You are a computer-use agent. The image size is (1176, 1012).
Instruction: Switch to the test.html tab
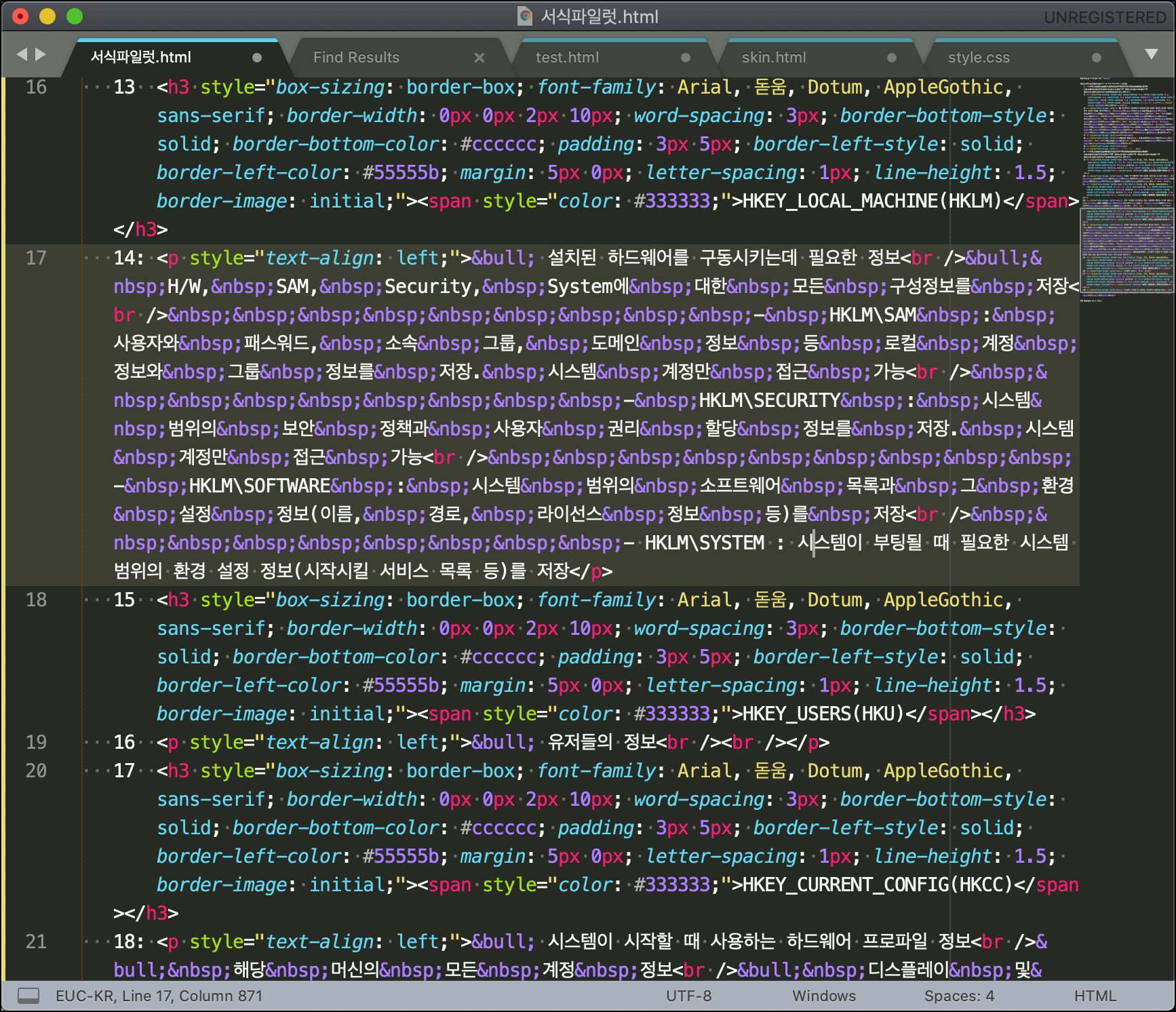(x=567, y=58)
